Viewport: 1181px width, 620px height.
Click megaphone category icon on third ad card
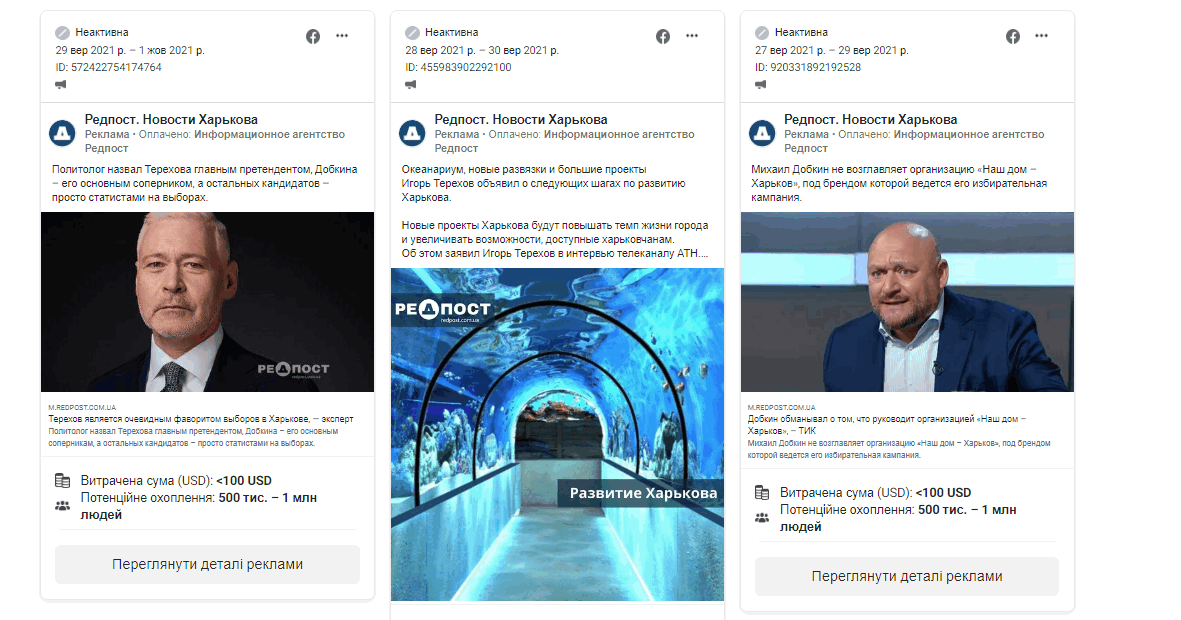coord(761,85)
